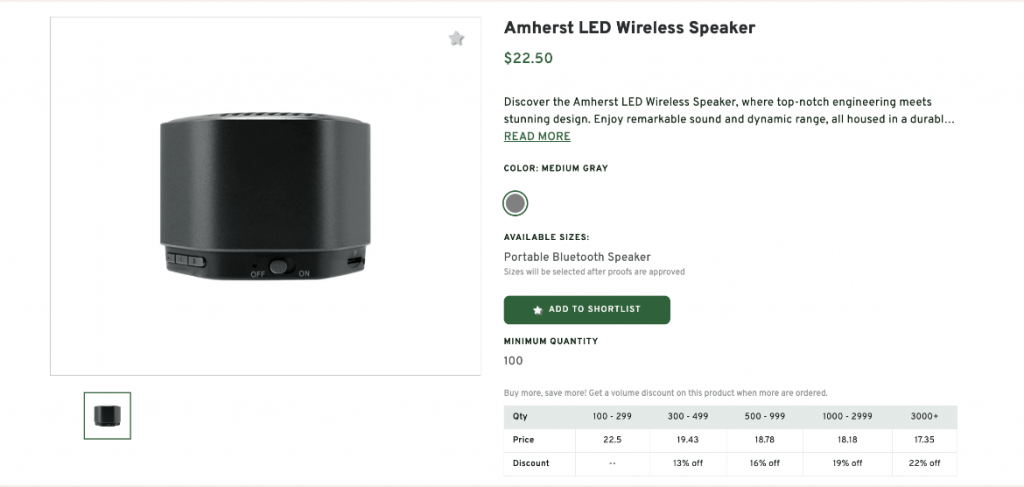Click the 300 - 499 quantity column header
Viewport: 1024px width, 487px height.
[x=688, y=417]
